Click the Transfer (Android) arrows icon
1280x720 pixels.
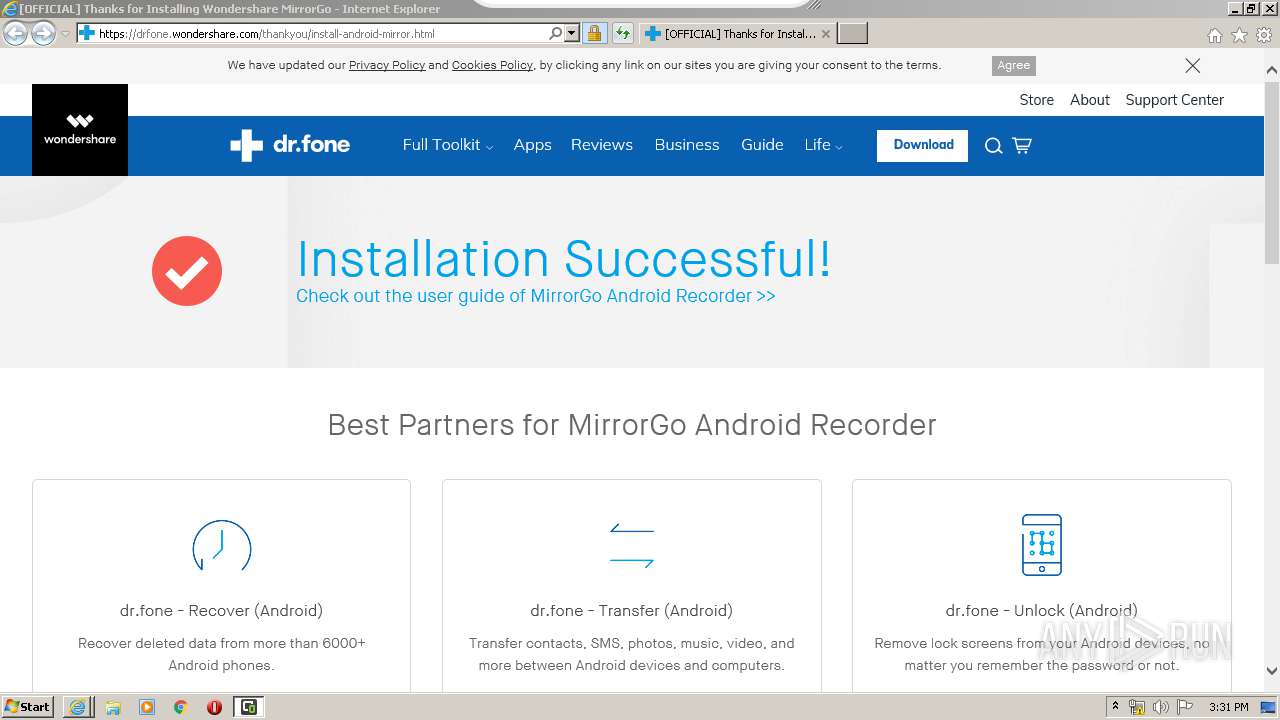coord(632,546)
